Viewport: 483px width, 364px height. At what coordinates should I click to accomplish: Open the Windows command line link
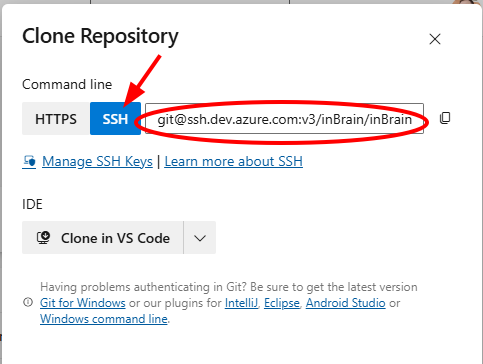(104, 319)
